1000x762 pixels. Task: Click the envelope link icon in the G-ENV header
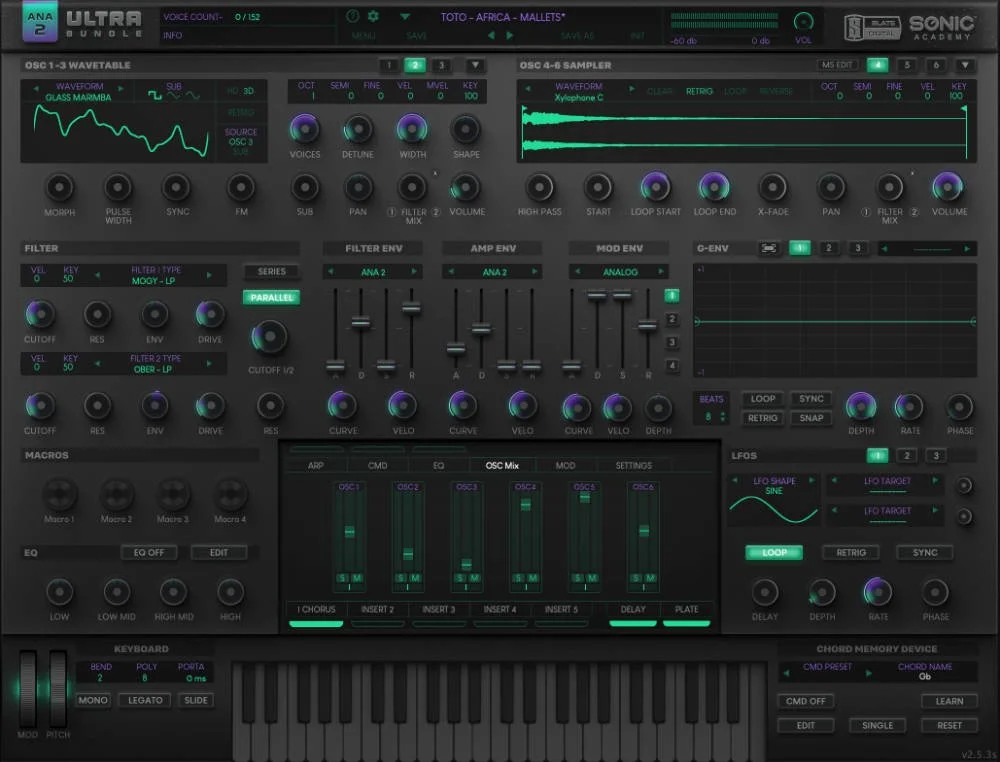tap(768, 247)
